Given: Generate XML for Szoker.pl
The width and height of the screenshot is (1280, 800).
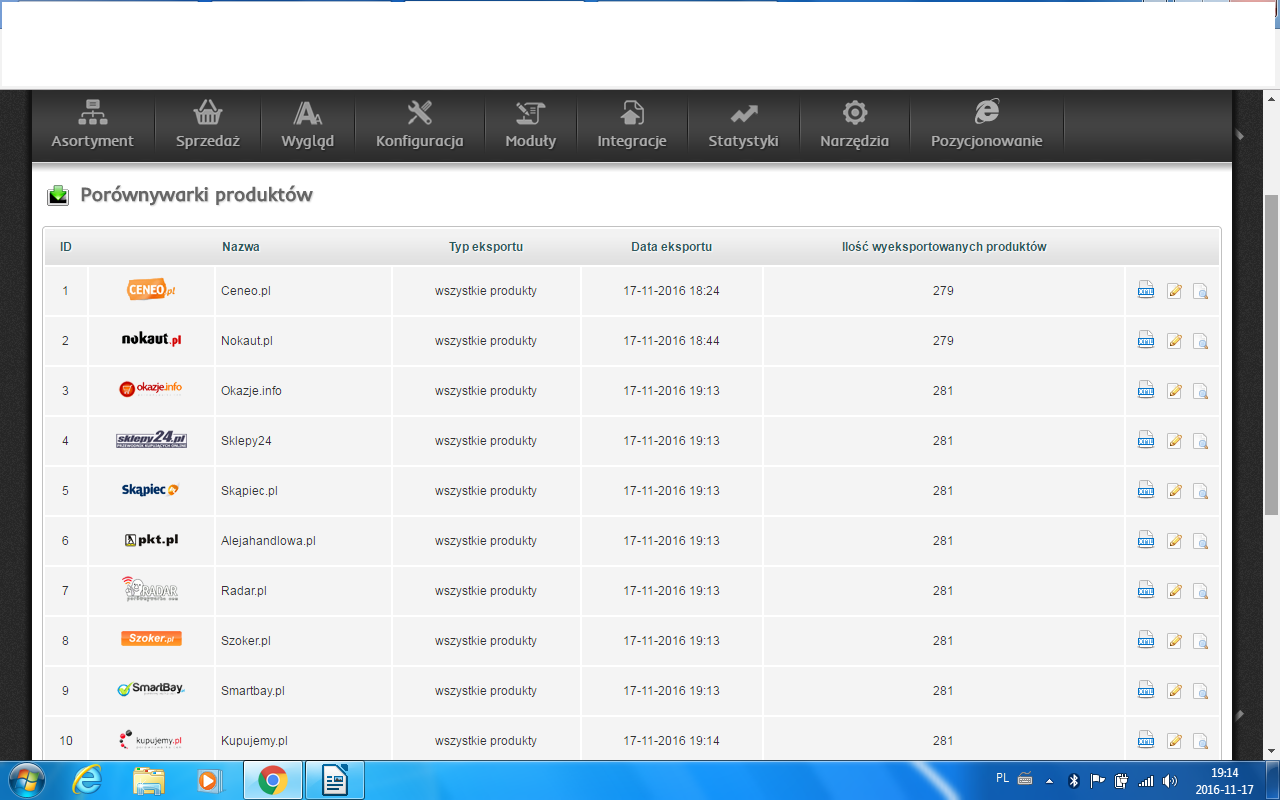Looking at the screenshot, I should [1146, 641].
